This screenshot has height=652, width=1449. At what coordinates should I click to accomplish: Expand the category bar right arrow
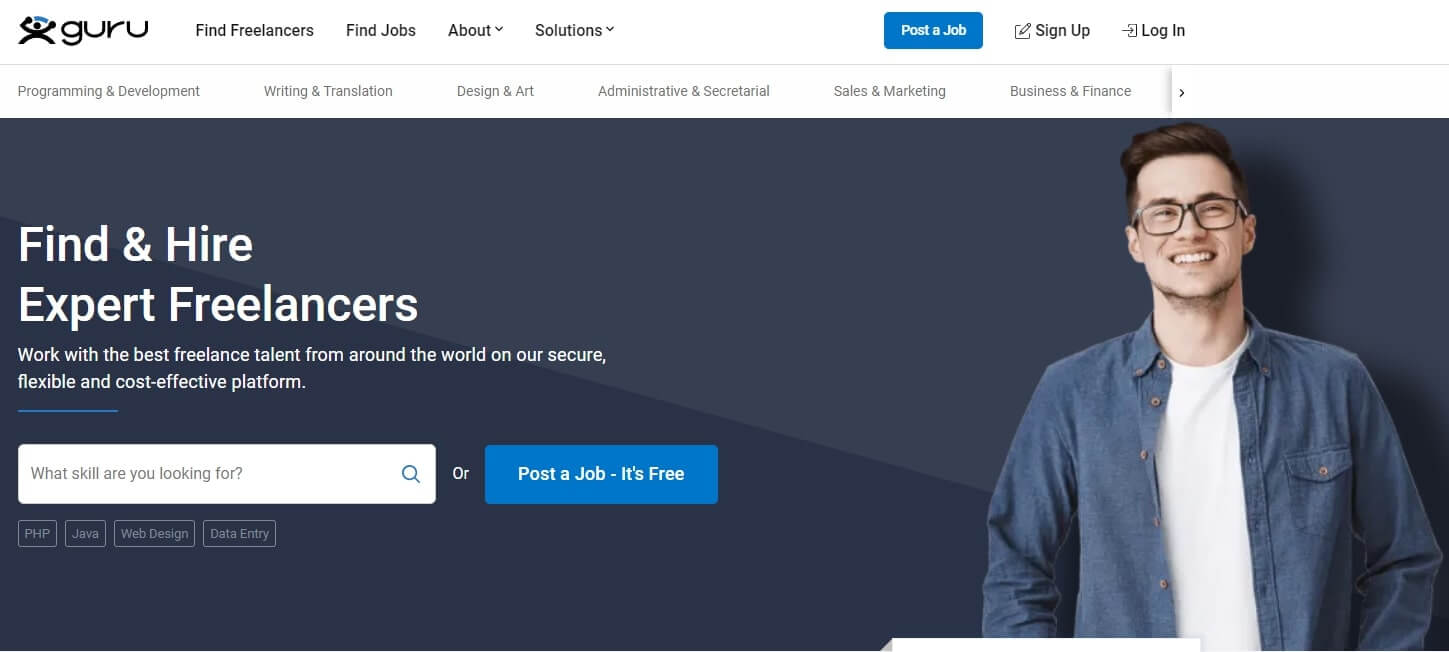[x=1181, y=92]
